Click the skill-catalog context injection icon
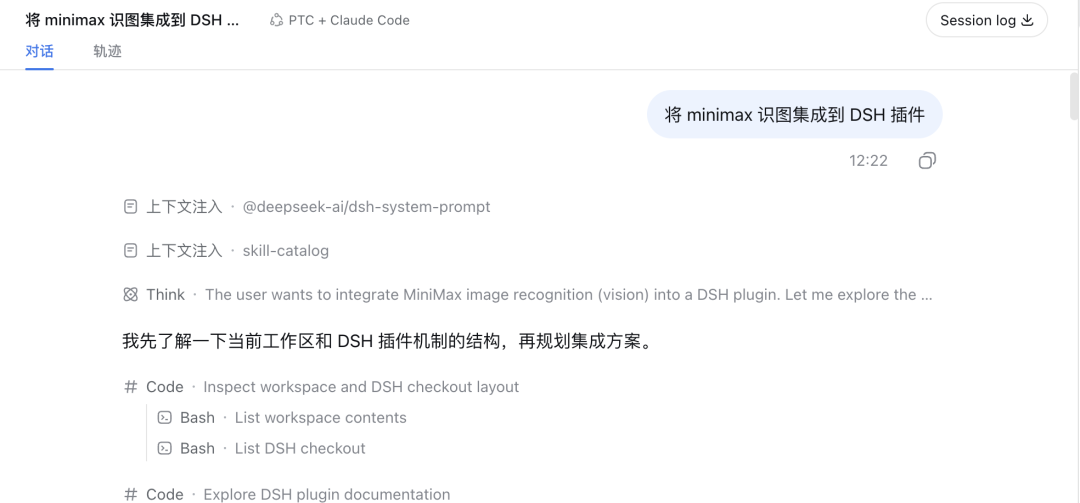Viewport: 1080px width, 503px height. pos(130,251)
